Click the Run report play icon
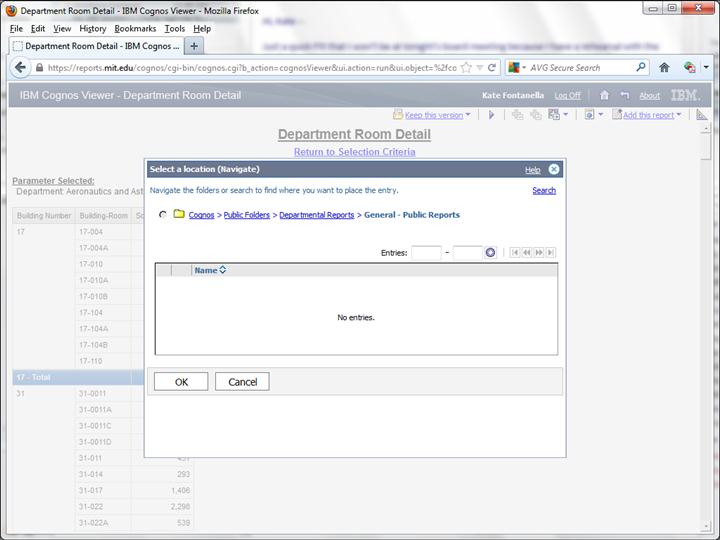 pyautogui.click(x=491, y=115)
